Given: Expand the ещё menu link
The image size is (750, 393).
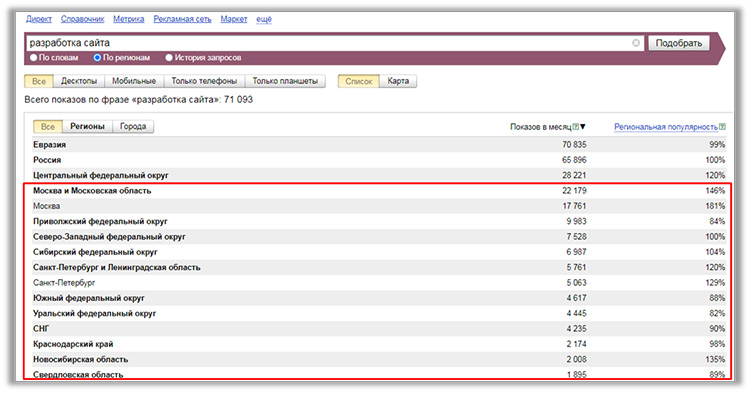Looking at the screenshot, I should pyautogui.click(x=264, y=19).
